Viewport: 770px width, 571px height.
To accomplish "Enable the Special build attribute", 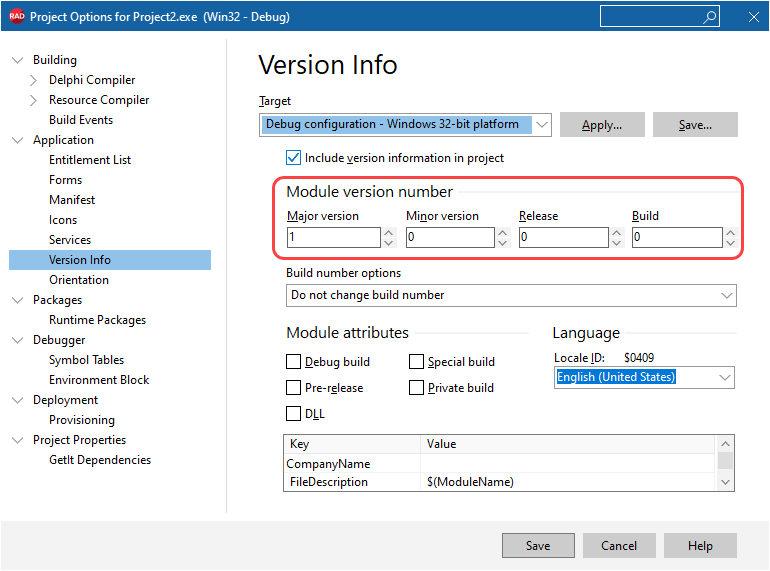I will click(x=416, y=362).
